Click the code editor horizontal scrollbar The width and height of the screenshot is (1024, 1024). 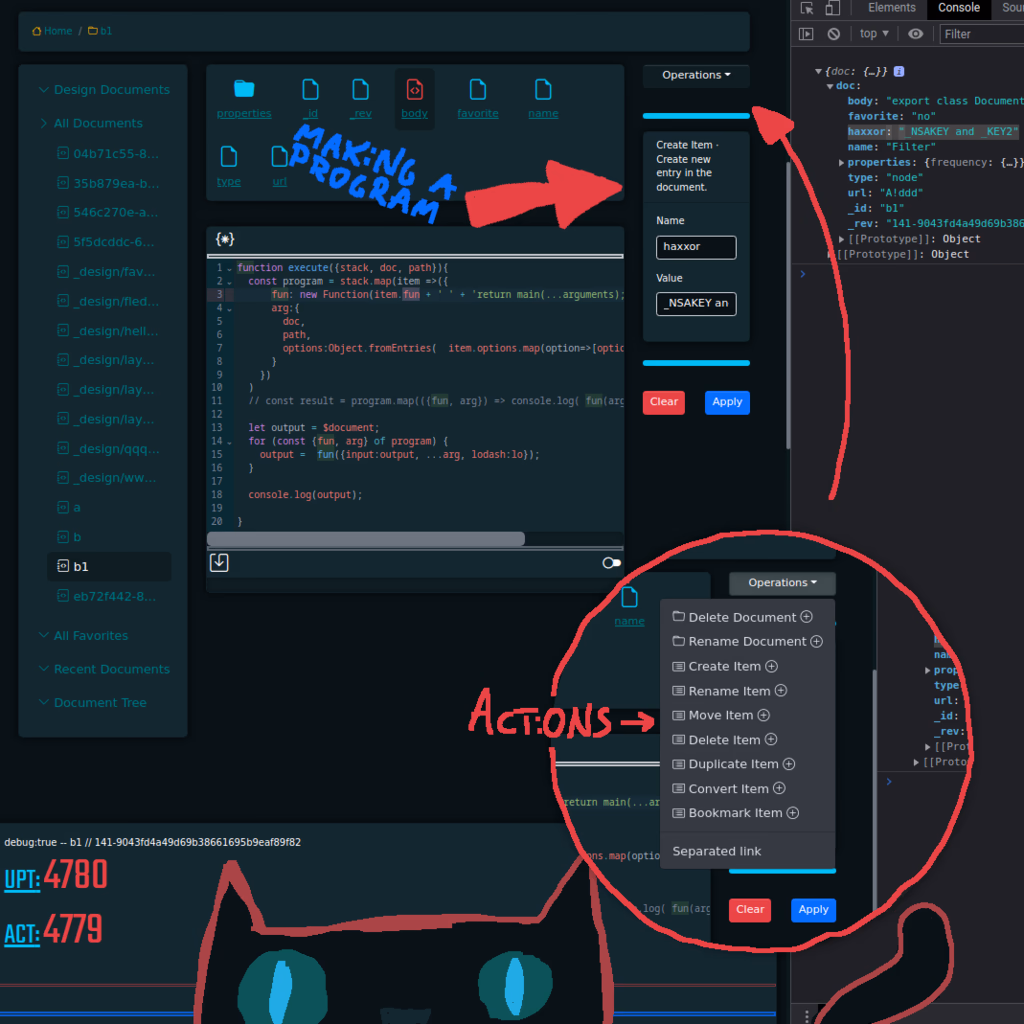pyautogui.click(x=366, y=539)
